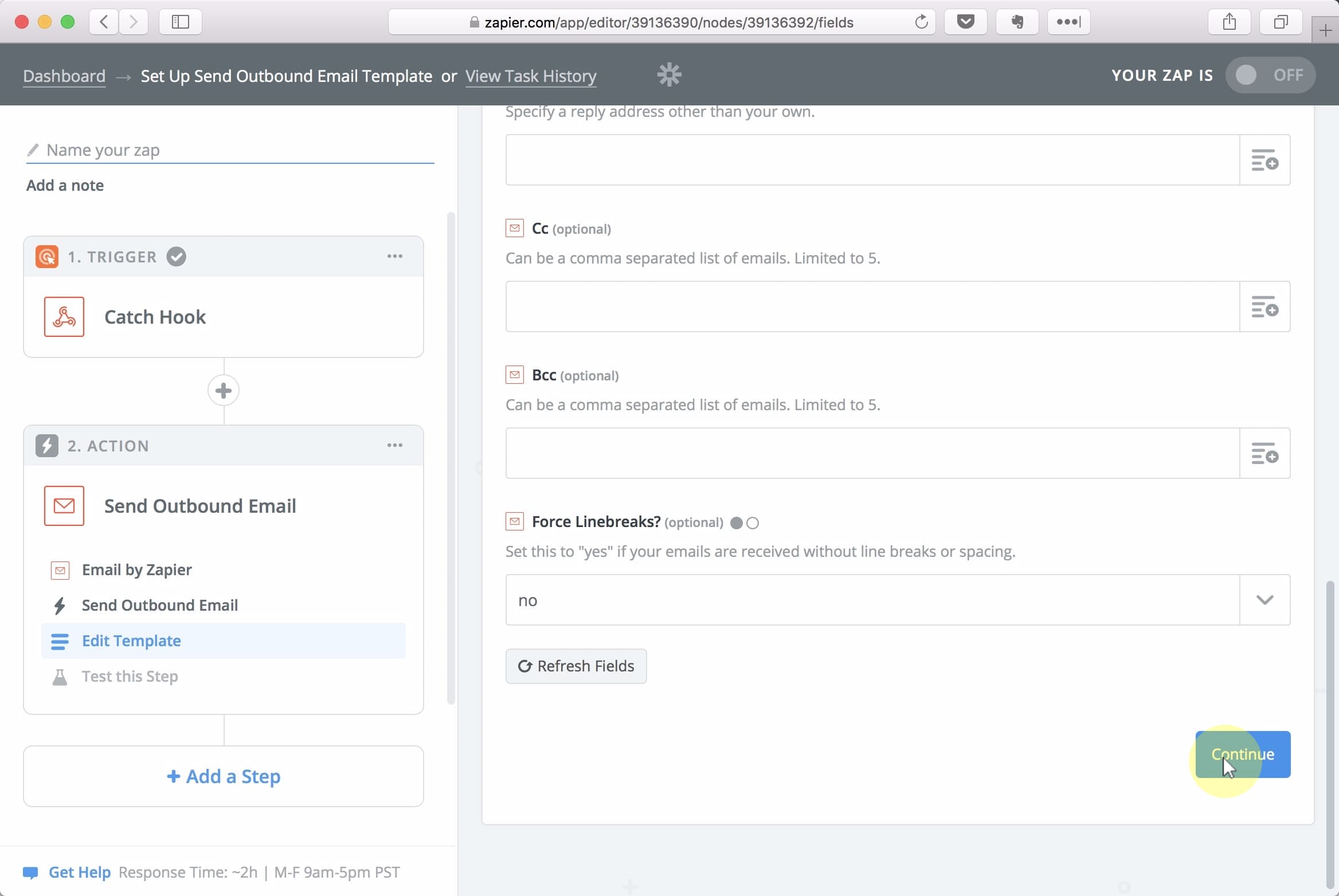Go forward in Safari history
Viewport: 1339px width, 896px height.
(x=134, y=22)
